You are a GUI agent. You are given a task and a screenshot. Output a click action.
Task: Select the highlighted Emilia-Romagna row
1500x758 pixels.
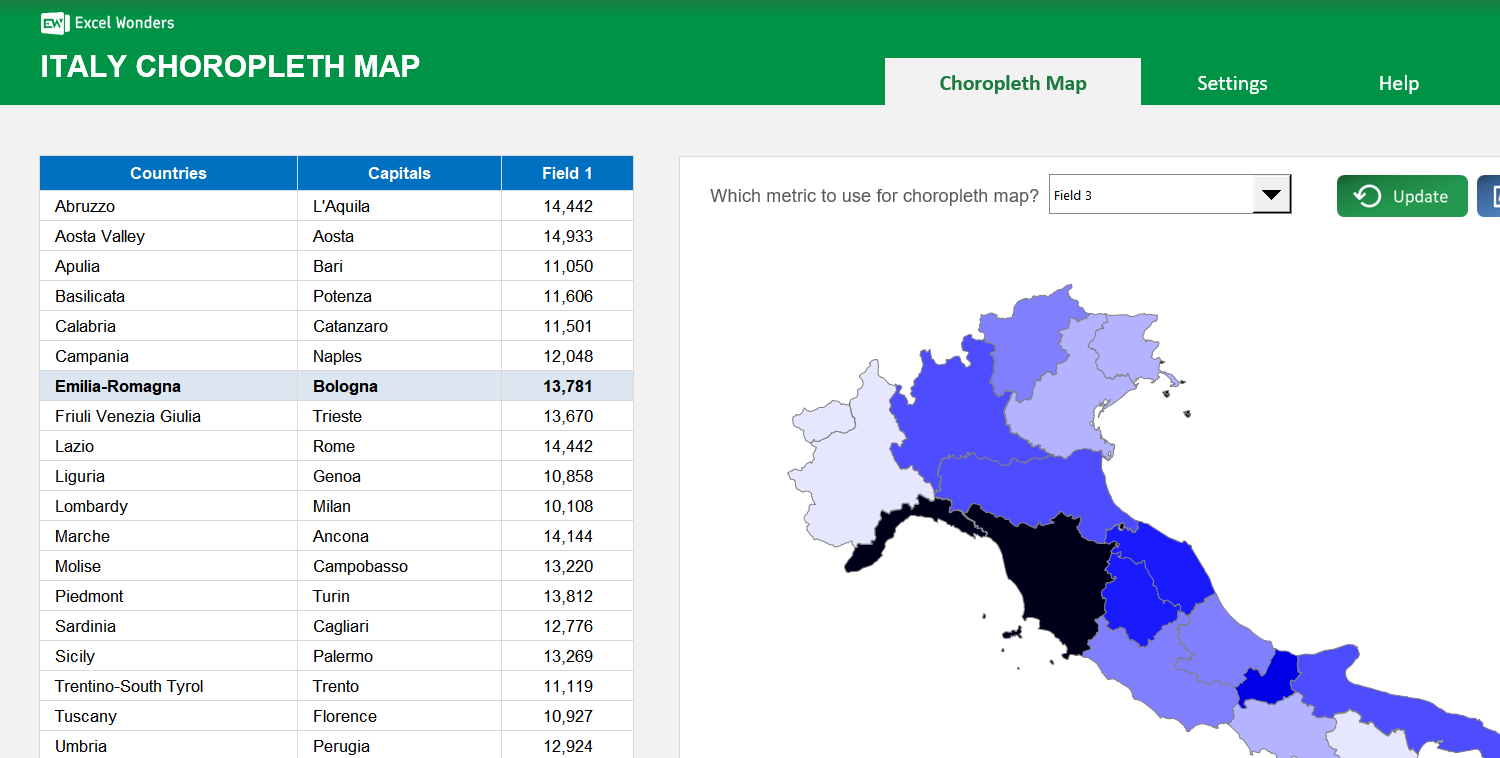(168, 386)
